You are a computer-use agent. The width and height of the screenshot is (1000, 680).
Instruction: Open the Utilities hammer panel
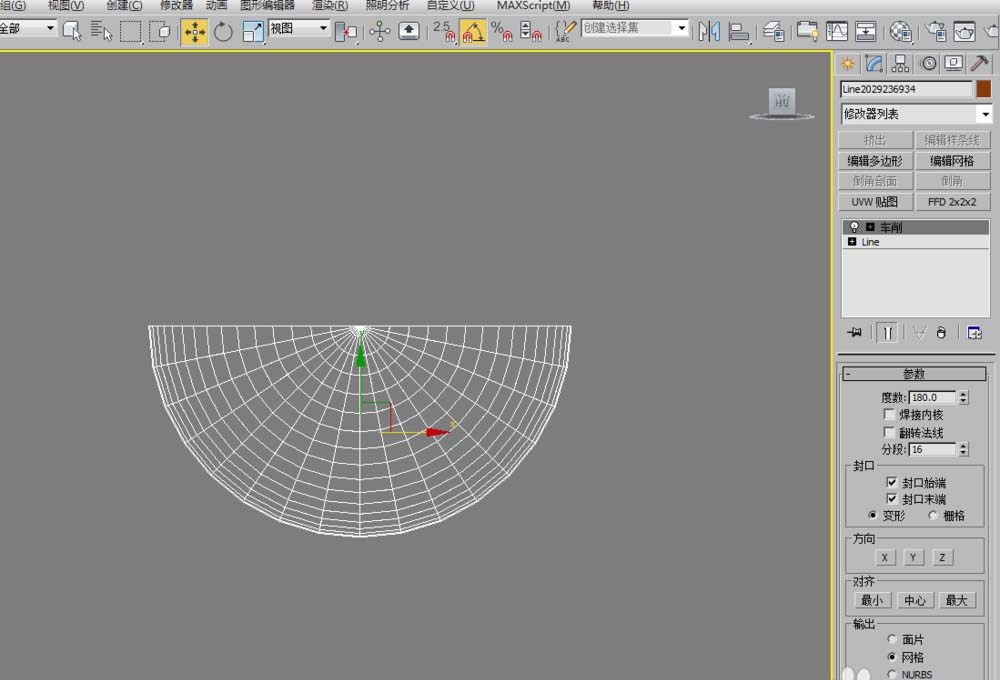(x=980, y=63)
